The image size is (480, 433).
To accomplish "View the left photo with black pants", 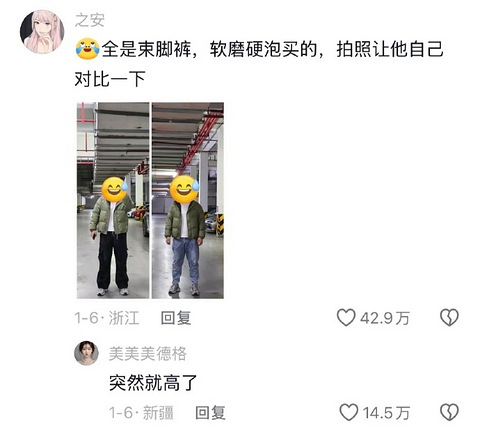I will pyautogui.click(x=113, y=200).
